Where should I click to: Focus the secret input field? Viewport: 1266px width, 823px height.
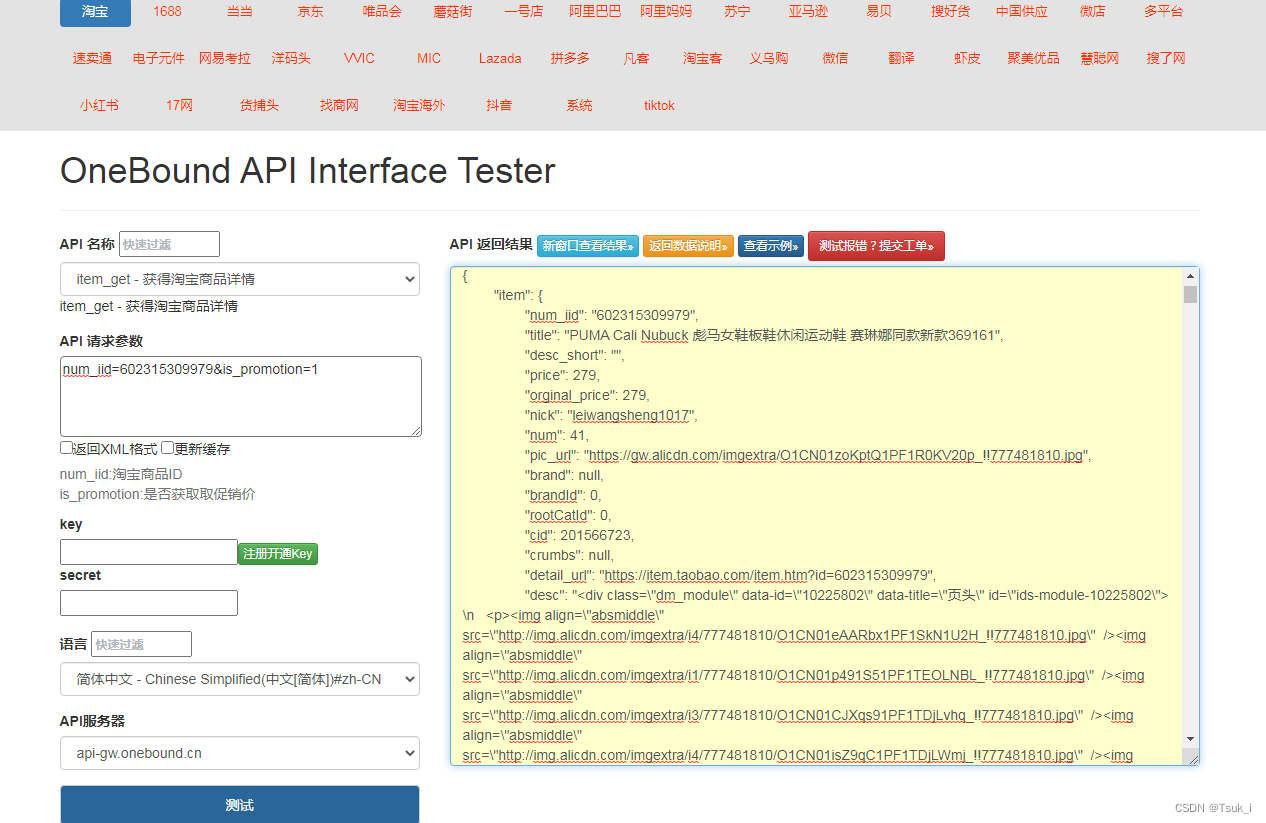point(149,603)
